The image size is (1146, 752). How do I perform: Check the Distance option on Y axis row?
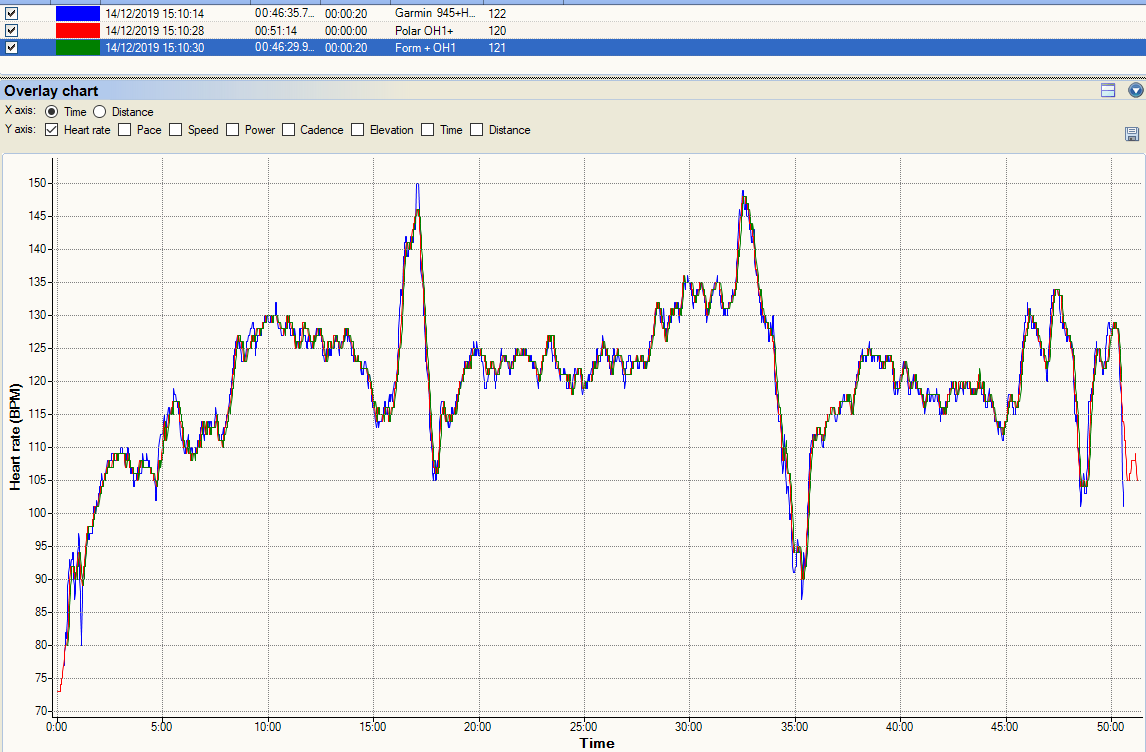coord(477,130)
